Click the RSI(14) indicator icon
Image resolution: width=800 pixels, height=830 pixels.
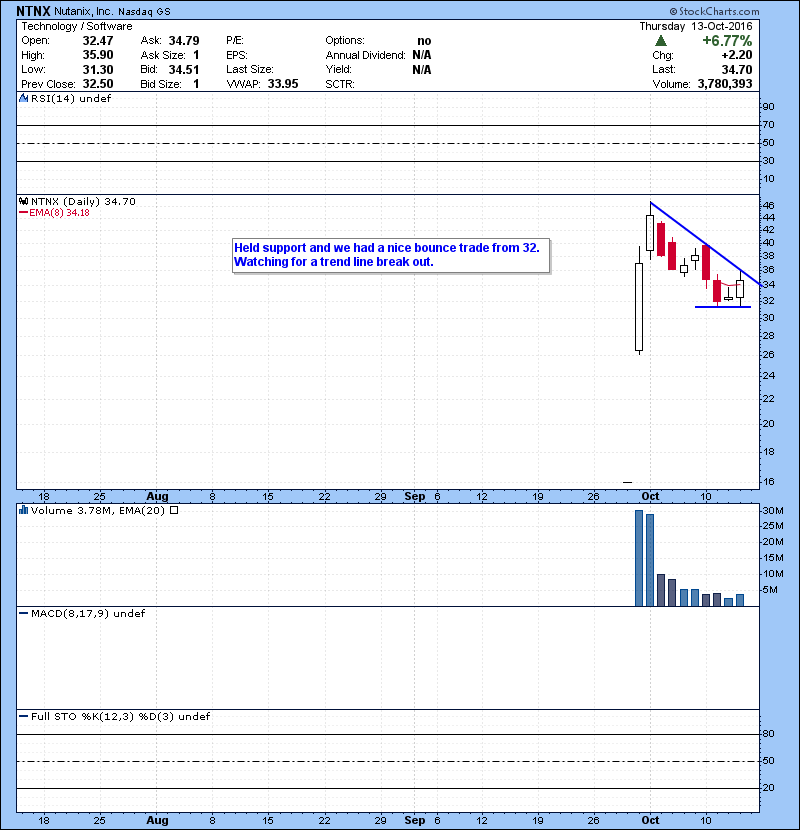[x=23, y=98]
